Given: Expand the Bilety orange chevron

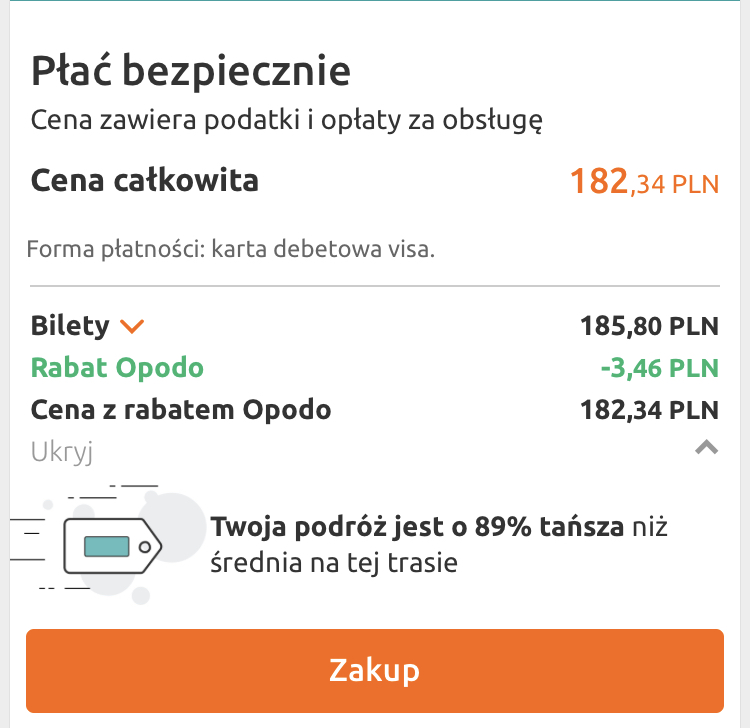Looking at the screenshot, I should [132, 326].
